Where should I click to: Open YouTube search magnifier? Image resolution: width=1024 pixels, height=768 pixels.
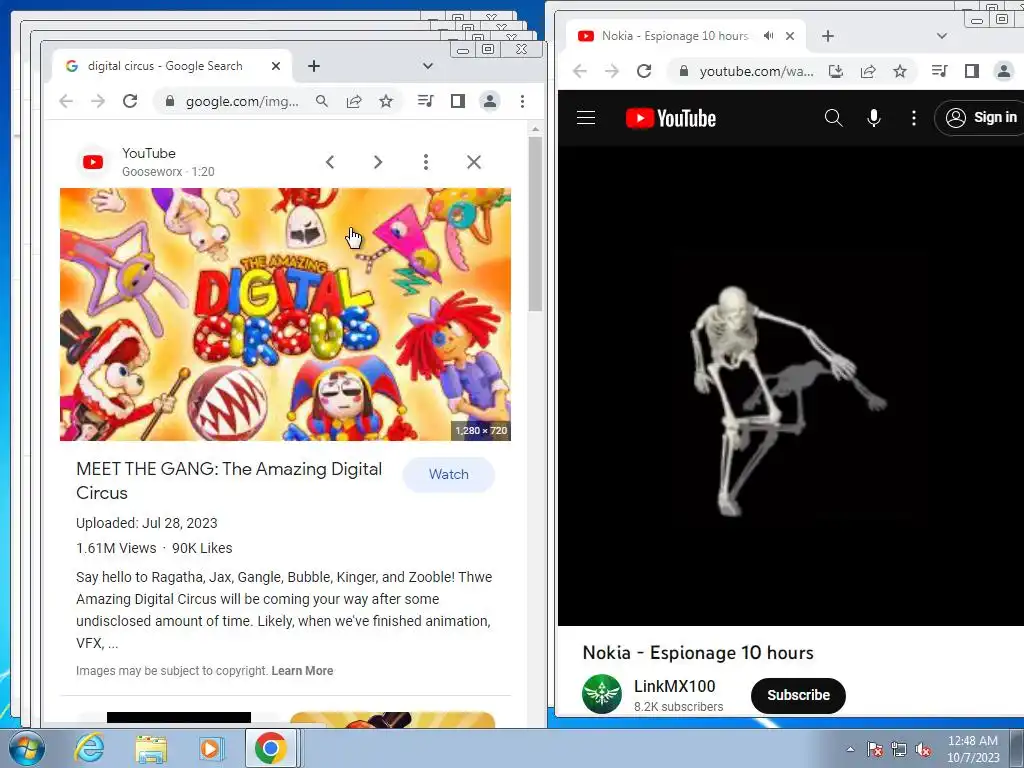click(x=833, y=118)
